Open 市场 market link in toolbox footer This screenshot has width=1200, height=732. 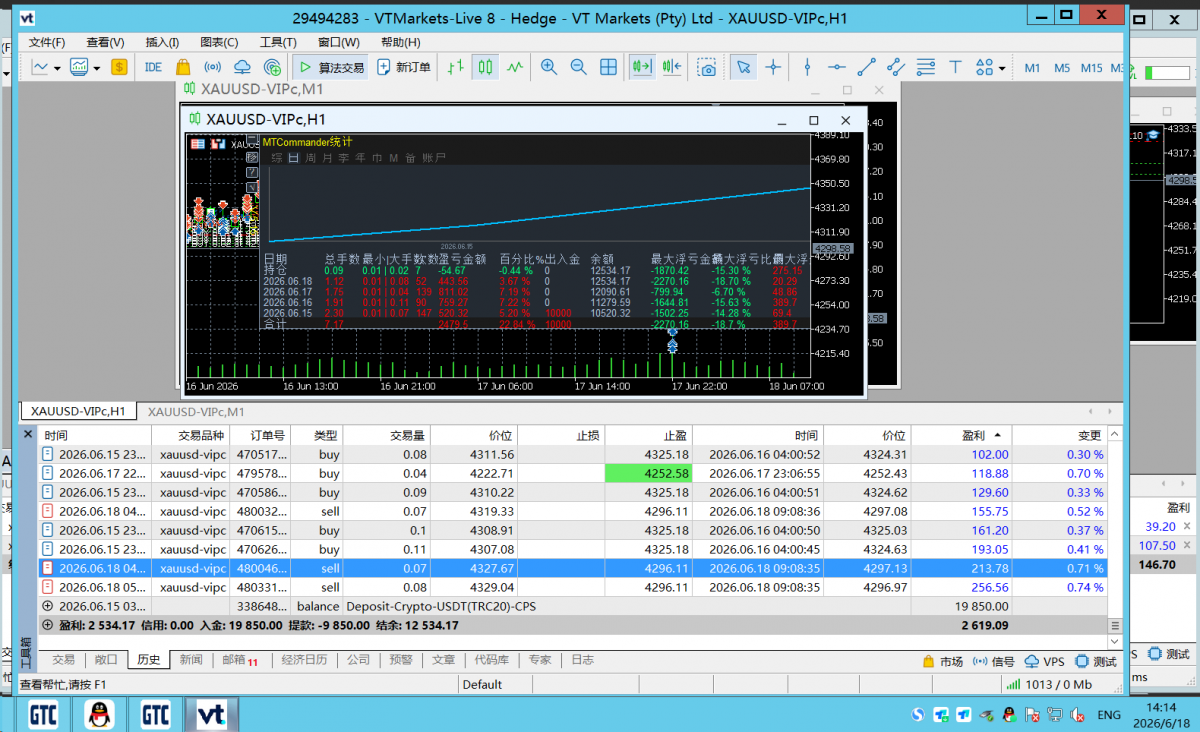coord(942,662)
